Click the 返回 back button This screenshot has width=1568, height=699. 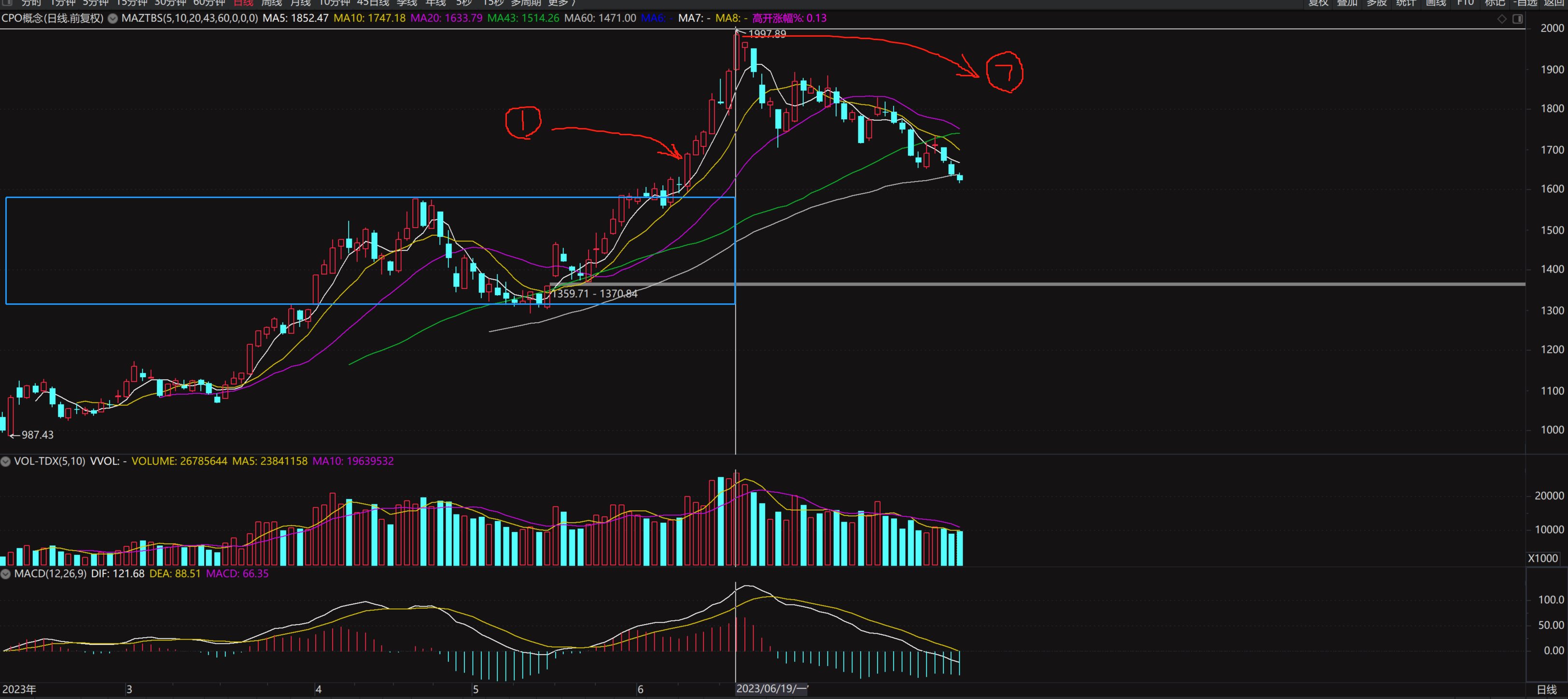(1554, 3)
